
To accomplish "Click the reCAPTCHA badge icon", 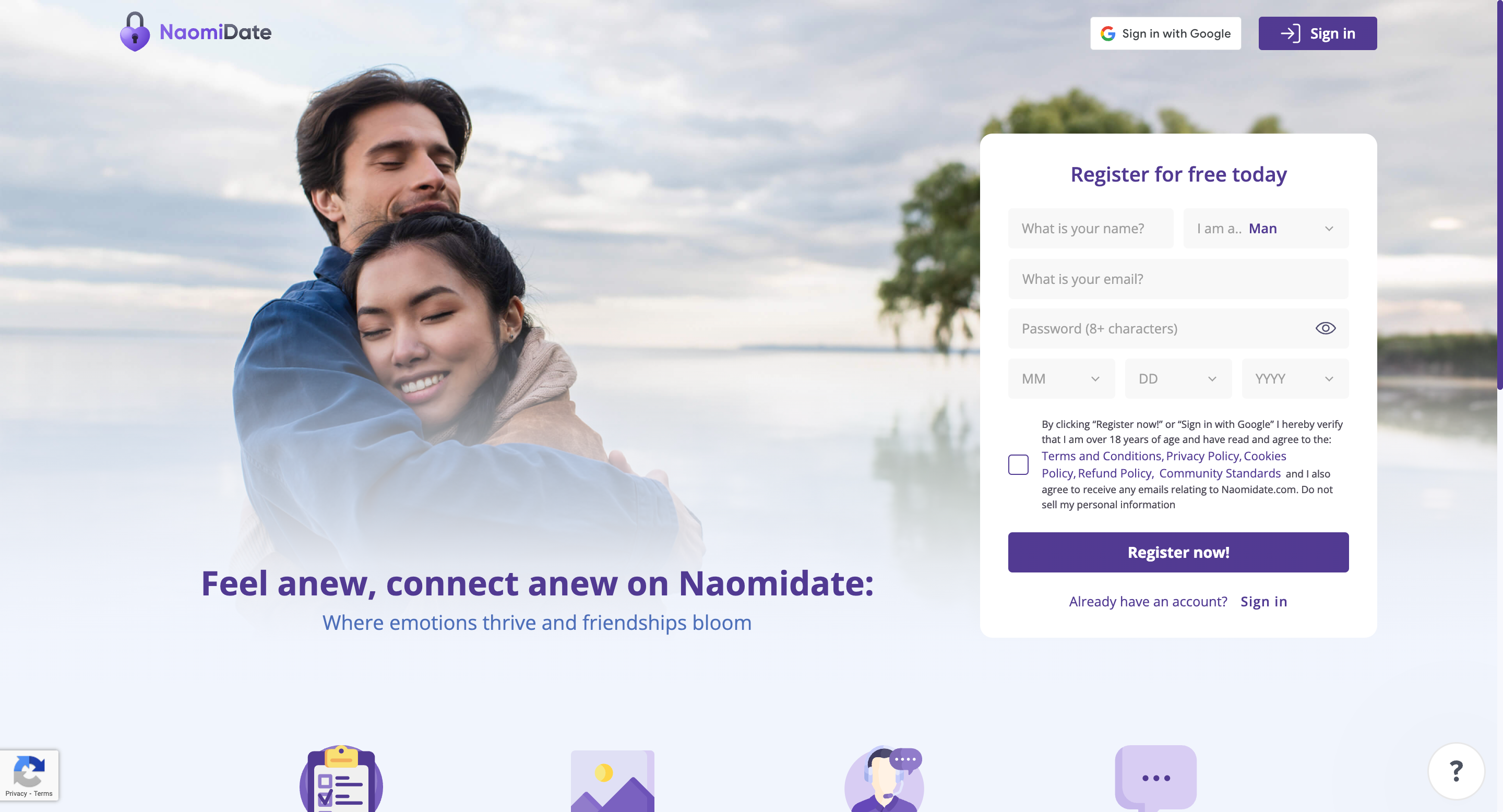I will pos(29,771).
